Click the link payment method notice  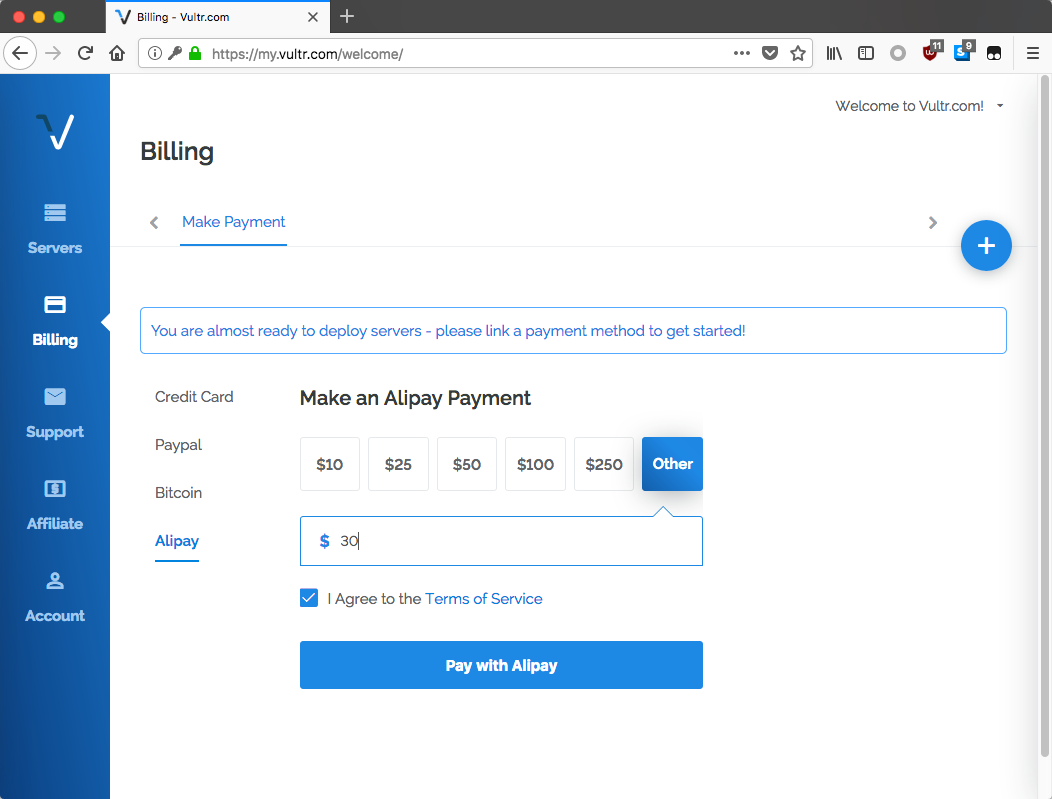tap(573, 331)
